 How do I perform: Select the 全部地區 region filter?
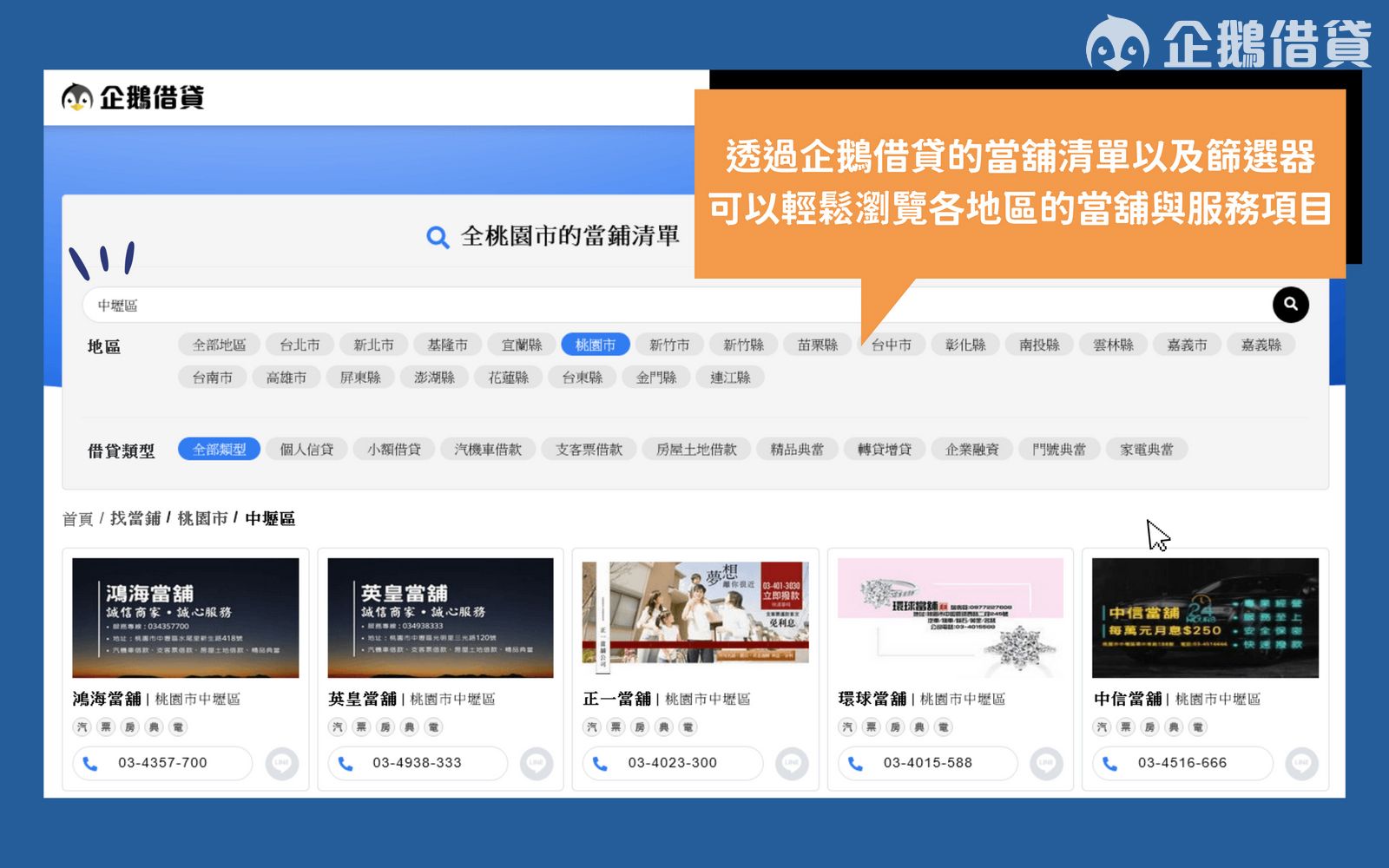click(219, 345)
